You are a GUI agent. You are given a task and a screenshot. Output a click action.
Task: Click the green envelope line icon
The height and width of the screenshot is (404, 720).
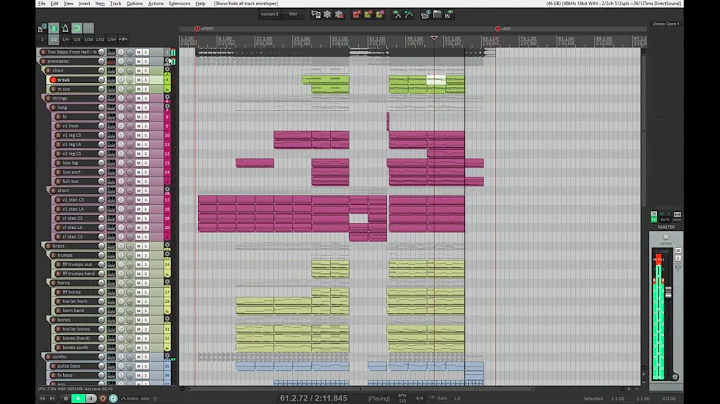408,14
